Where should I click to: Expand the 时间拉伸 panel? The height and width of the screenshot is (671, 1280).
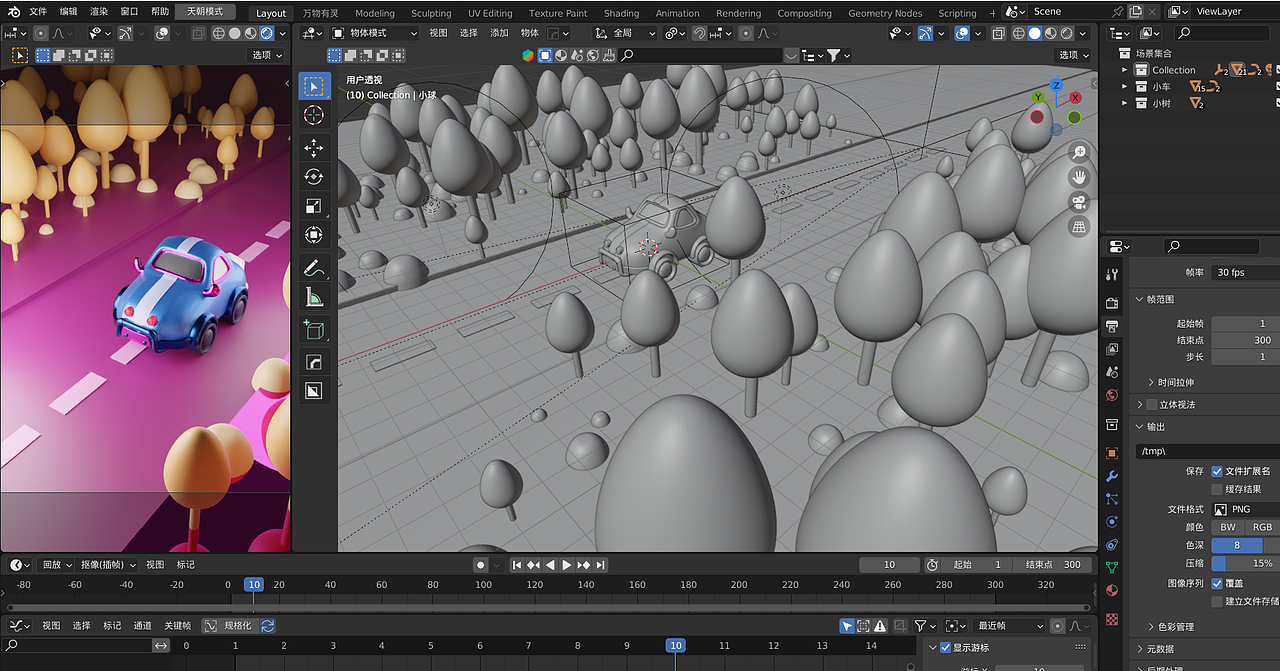(1175, 382)
